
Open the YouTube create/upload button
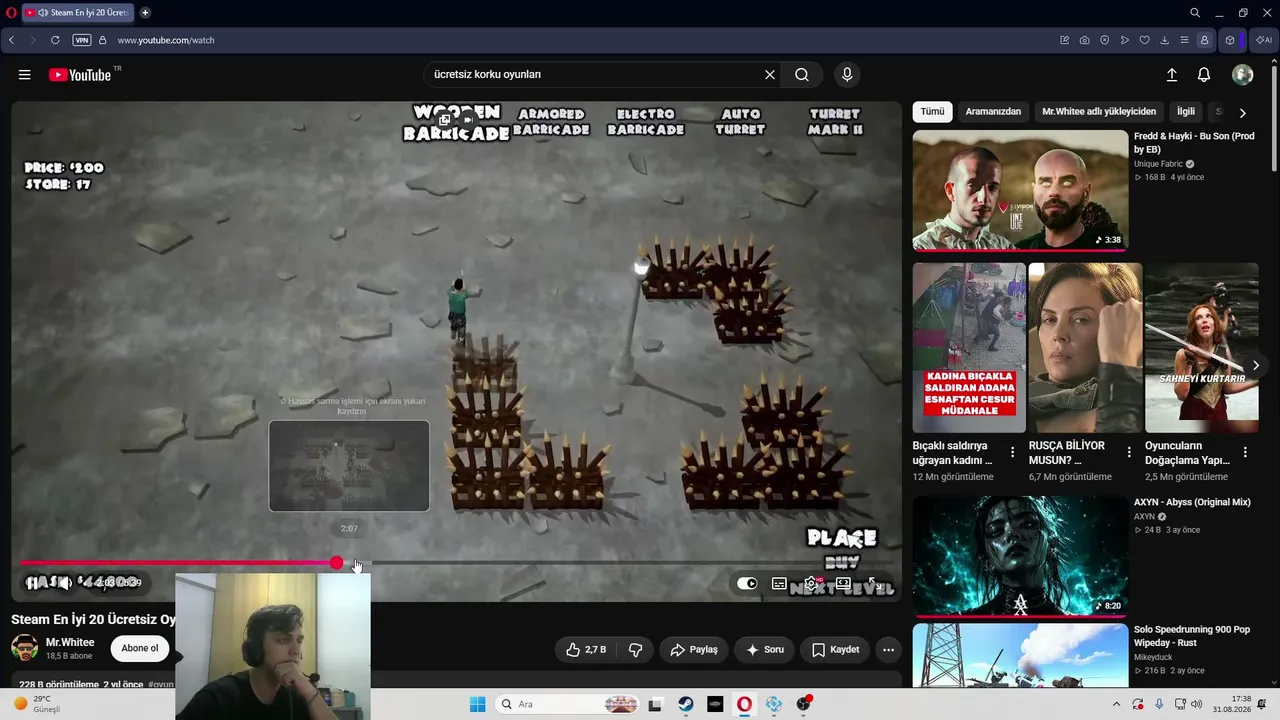[x=1172, y=75]
